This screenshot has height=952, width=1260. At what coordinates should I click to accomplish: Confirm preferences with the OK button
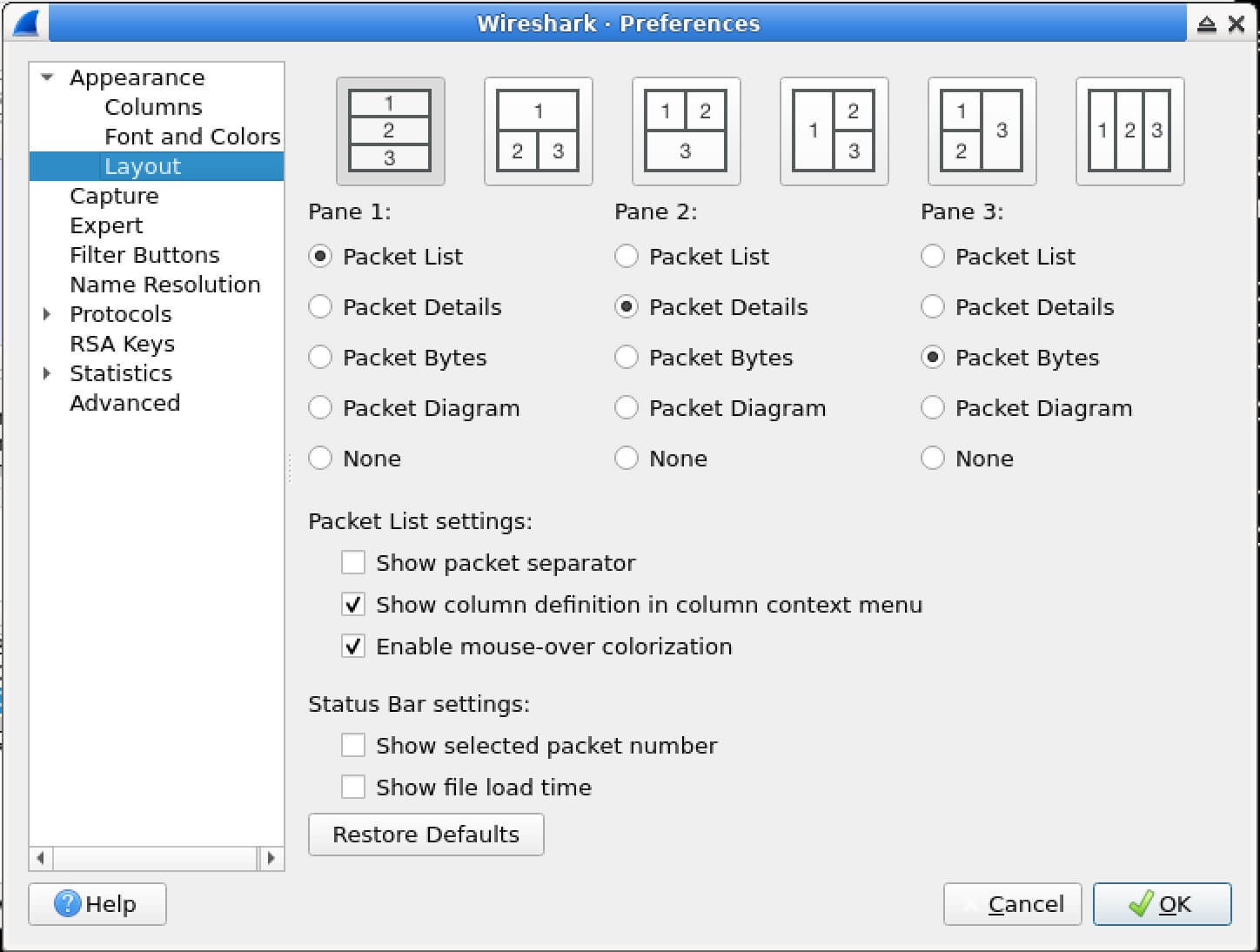pyautogui.click(x=1162, y=904)
